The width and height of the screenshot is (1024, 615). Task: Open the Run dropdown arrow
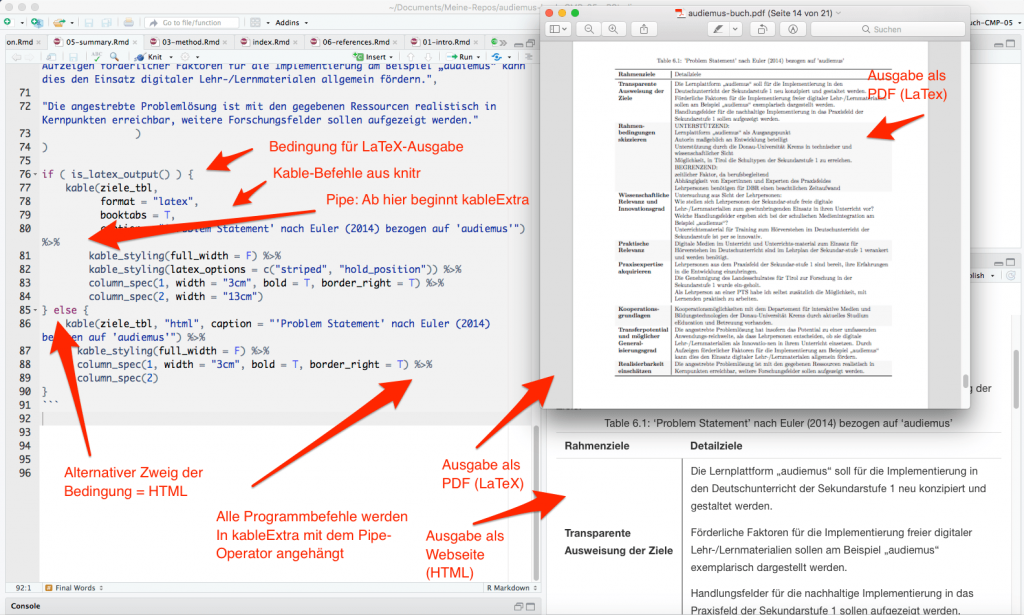pyautogui.click(x=479, y=57)
